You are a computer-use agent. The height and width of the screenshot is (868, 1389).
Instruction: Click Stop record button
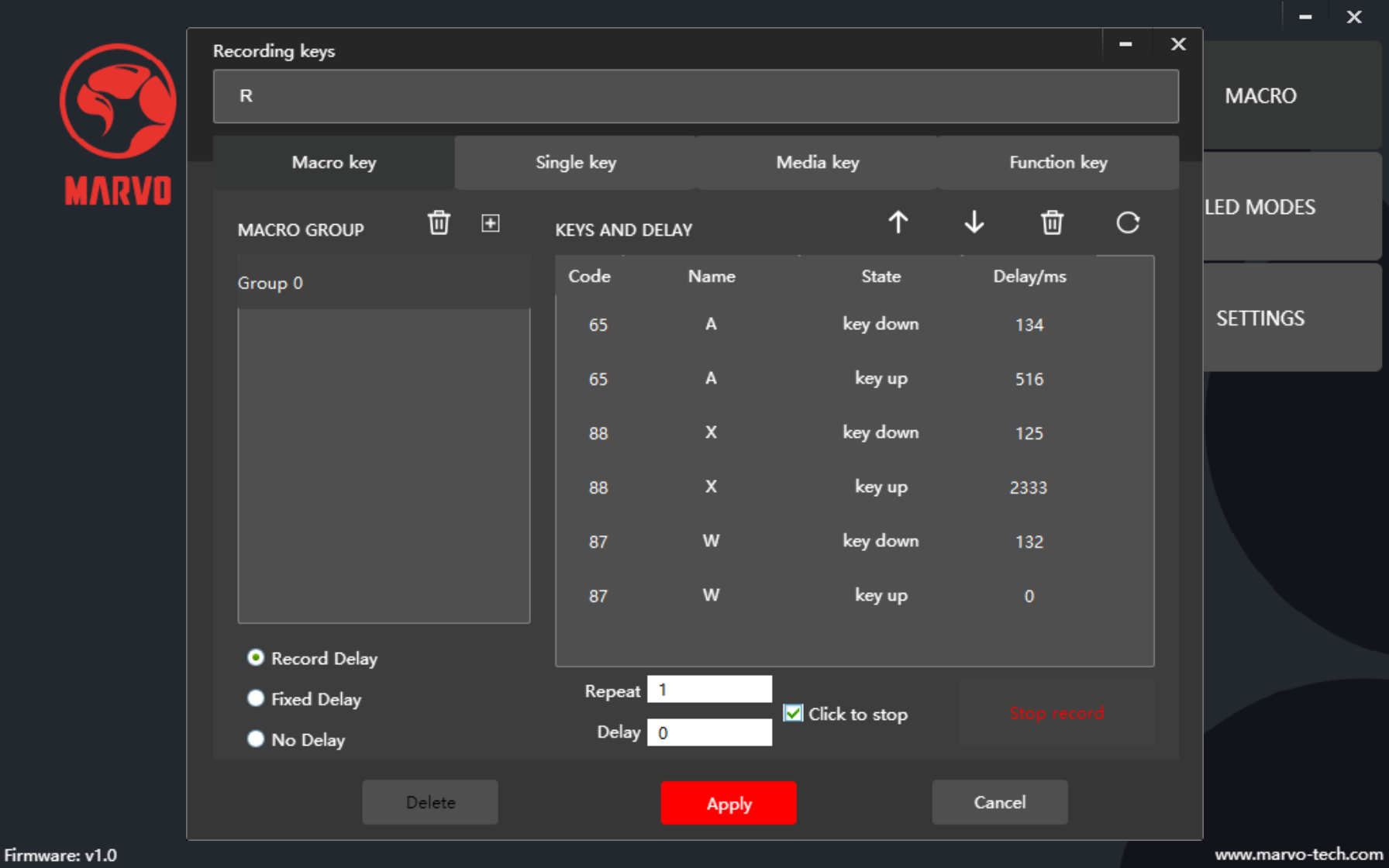pos(1056,713)
